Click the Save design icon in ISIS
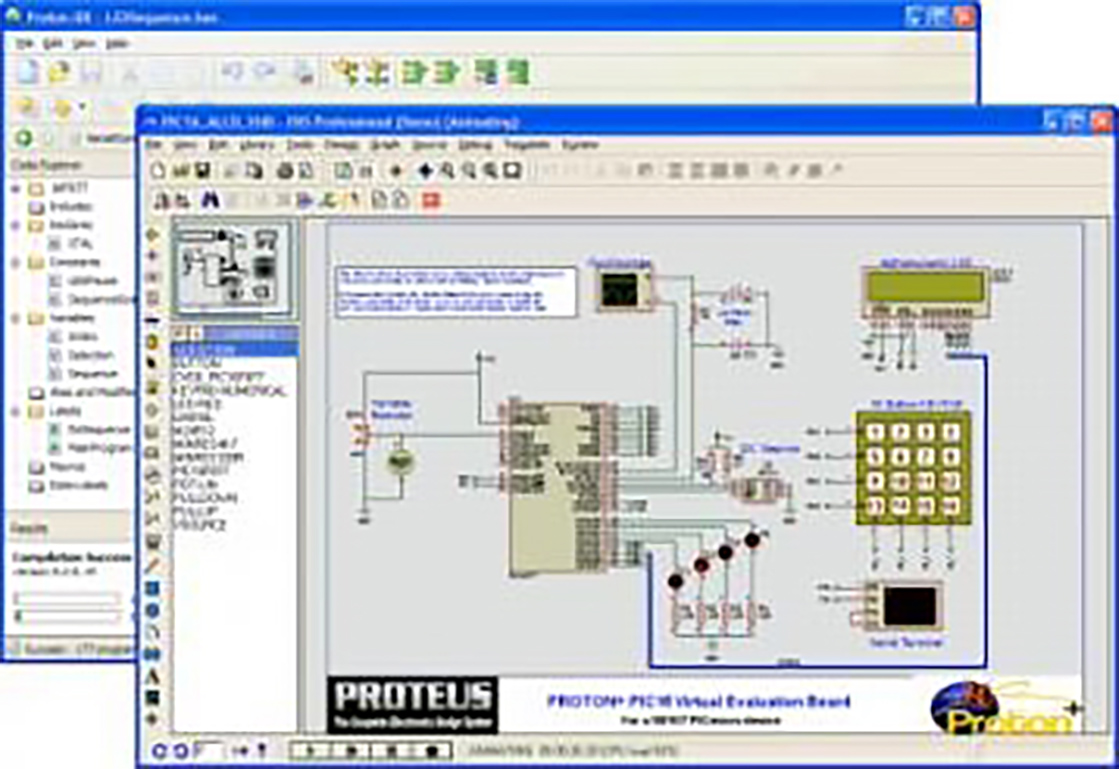The height and width of the screenshot is (769, 1119). (x=203, y=171)
